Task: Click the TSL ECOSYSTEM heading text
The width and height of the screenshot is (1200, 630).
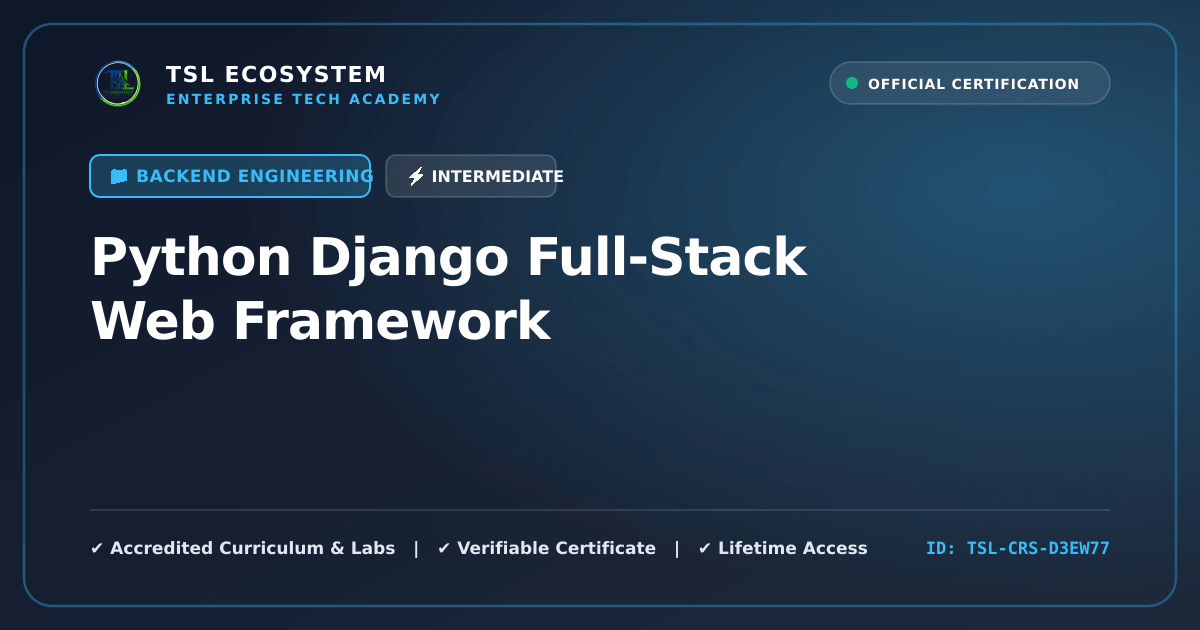Action: click(x=276, y=74)
